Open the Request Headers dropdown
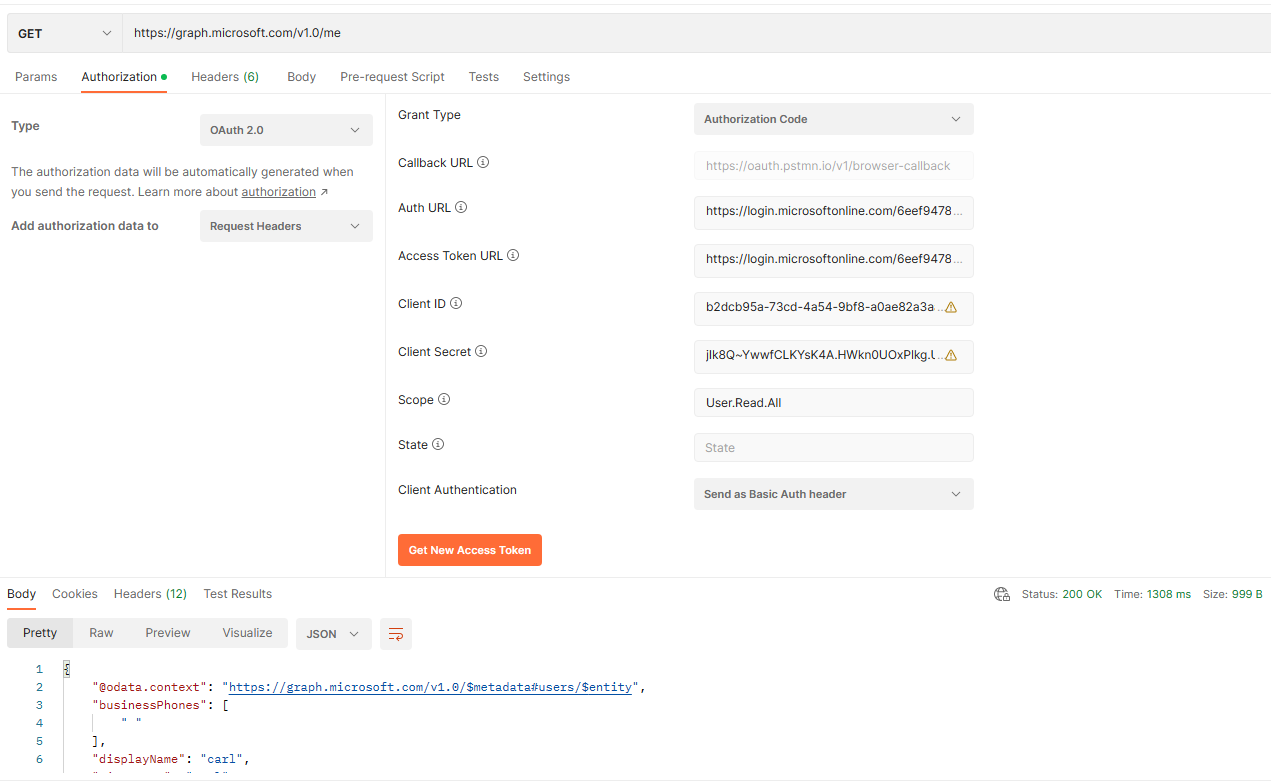Screen dimensions: 1271x783 pyautogui.click(x=286, y=226)
